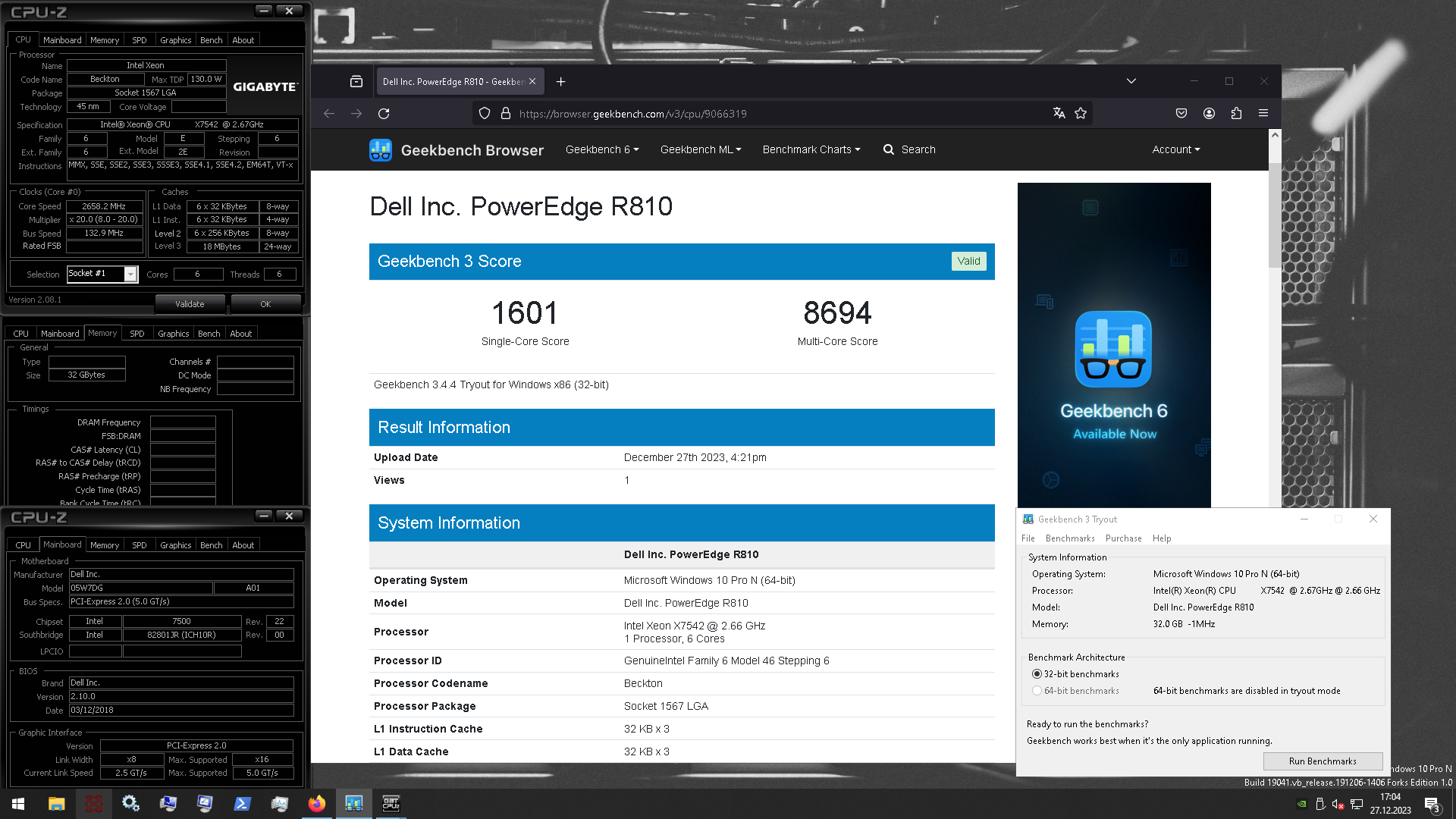Open the Benchmarks menu in Geekbench 3 Tryout
The width and height of the screenshot is (1456, 819).
pyautogui.click(x=1070, y=538)
